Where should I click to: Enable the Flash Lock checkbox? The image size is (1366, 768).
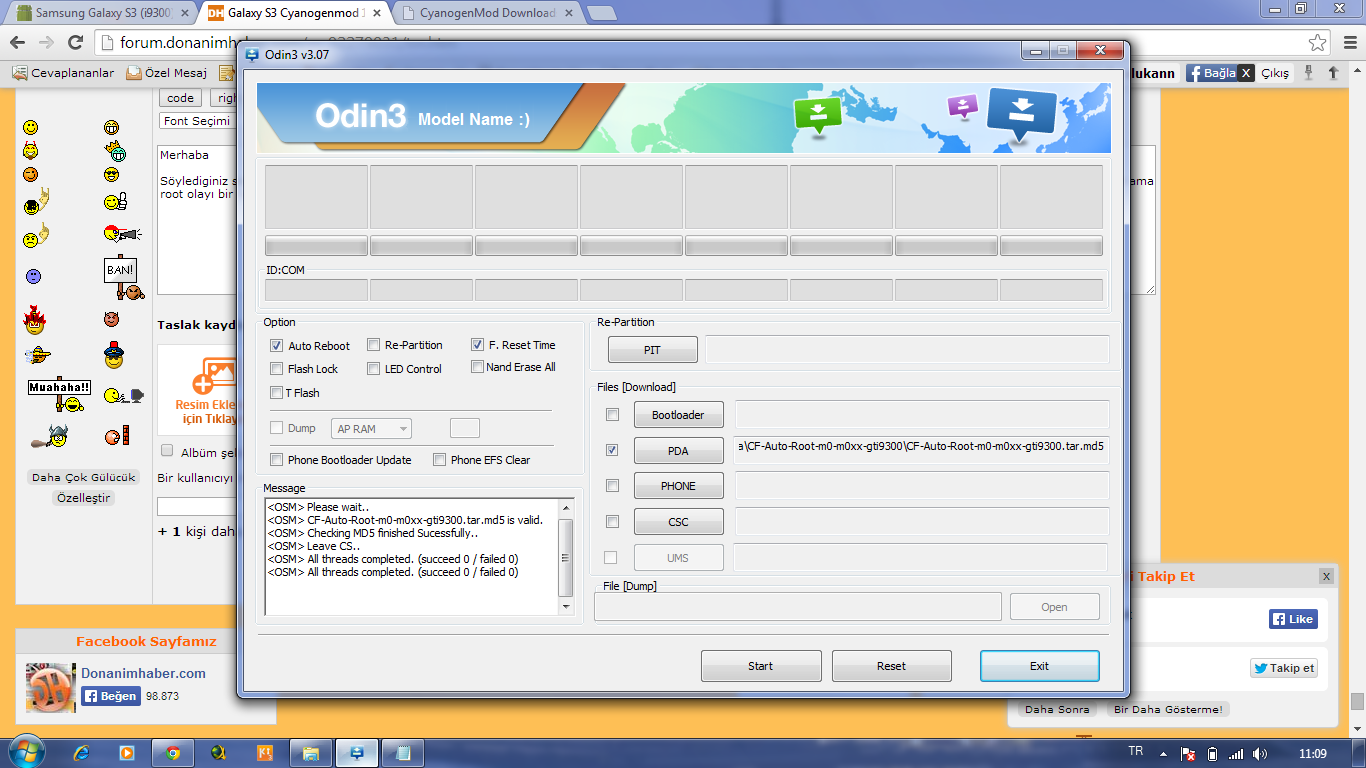277,369
